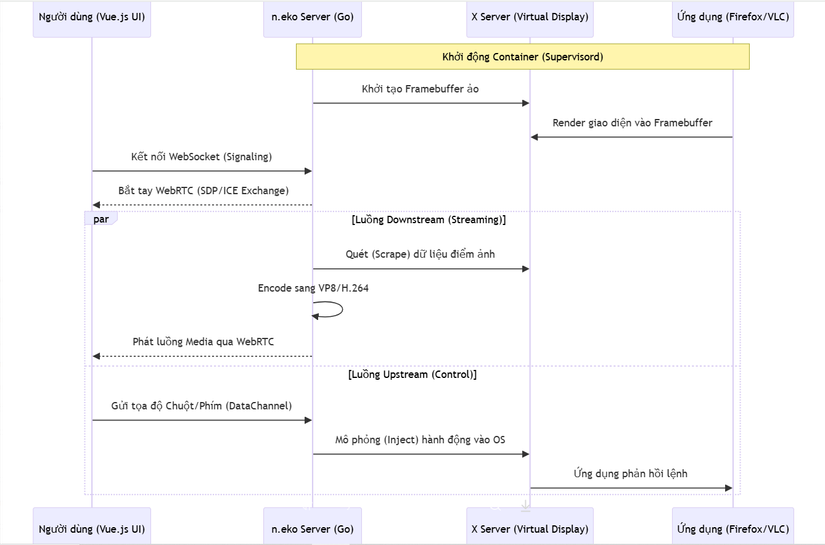Click the "Khởi tạo Framebuffer ảo" message label
The image size is (825, 545).
coord(420,89)
